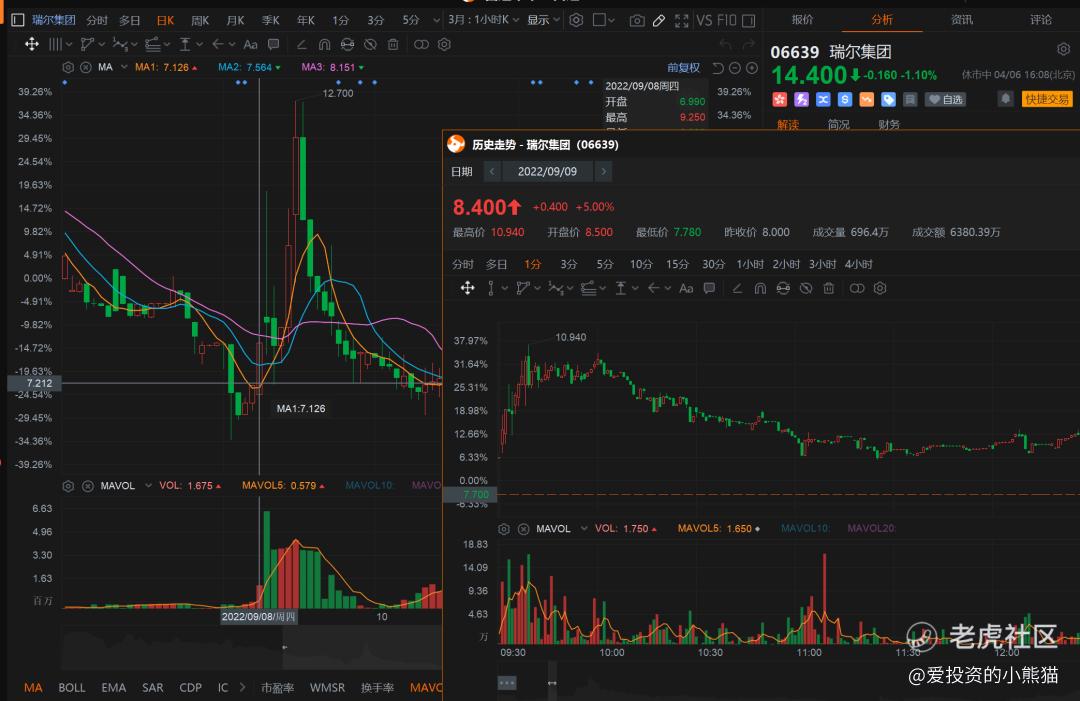Expand more minute periods arrow after 5分
The width and height of the screenshot is (1080, 701).
436,21
